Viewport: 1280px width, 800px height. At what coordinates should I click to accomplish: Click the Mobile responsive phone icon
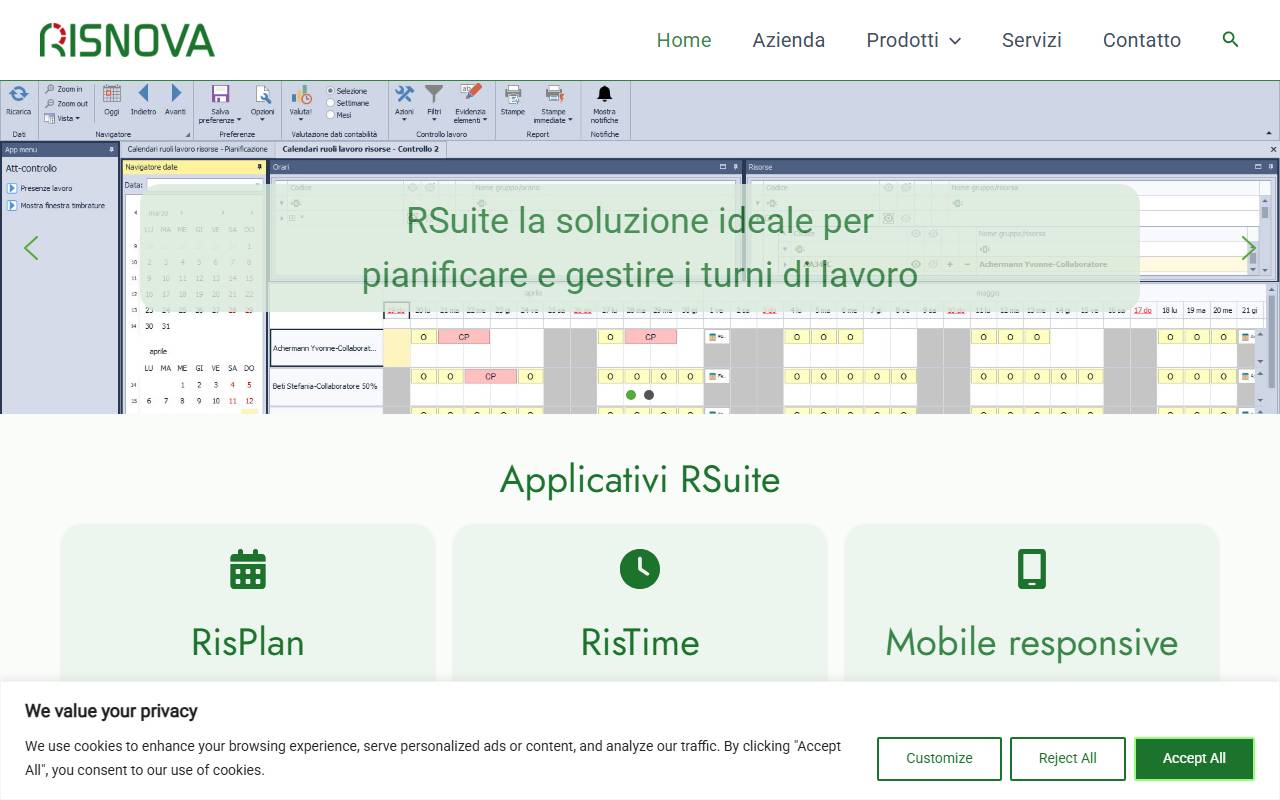point(1032,569)
